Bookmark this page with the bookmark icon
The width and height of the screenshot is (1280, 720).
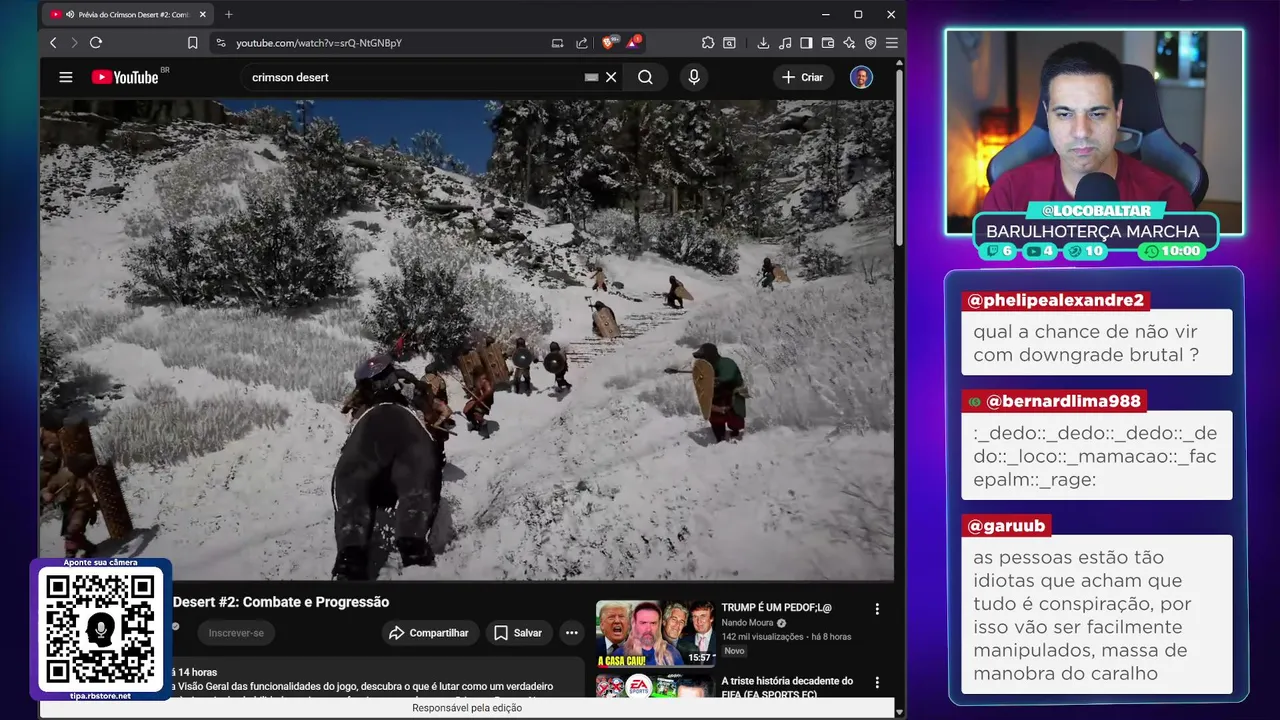(x=193, y=43)
